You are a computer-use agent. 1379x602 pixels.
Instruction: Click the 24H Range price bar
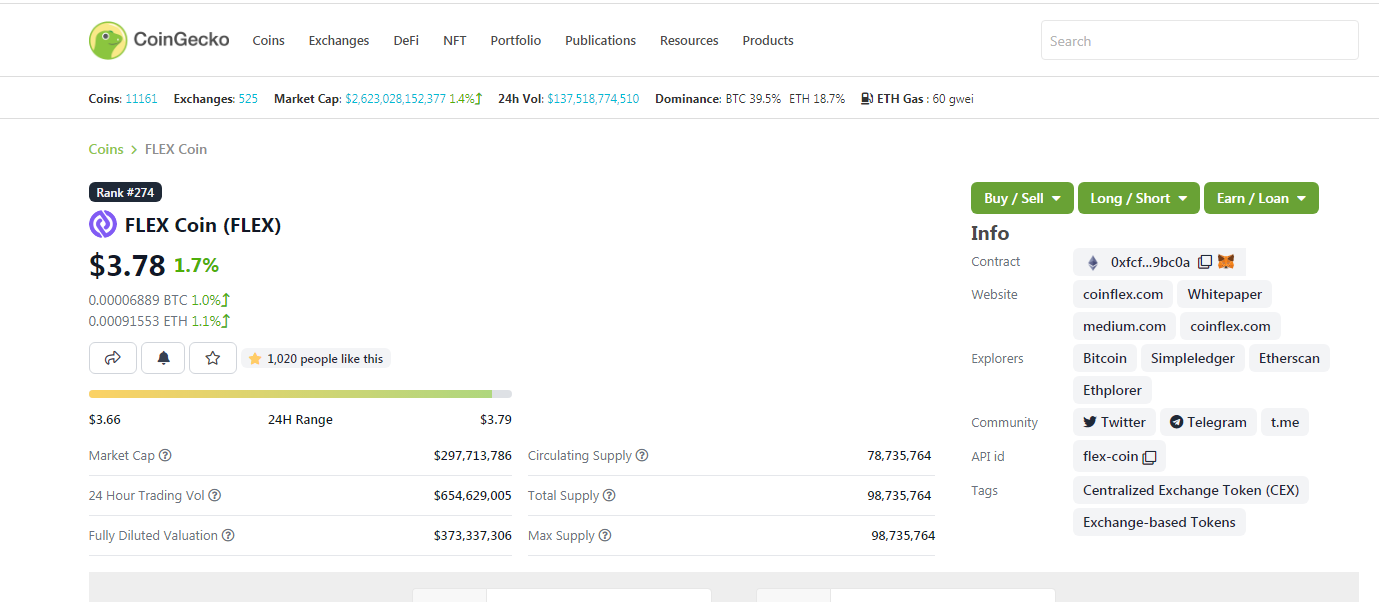[x=300, y=394]
